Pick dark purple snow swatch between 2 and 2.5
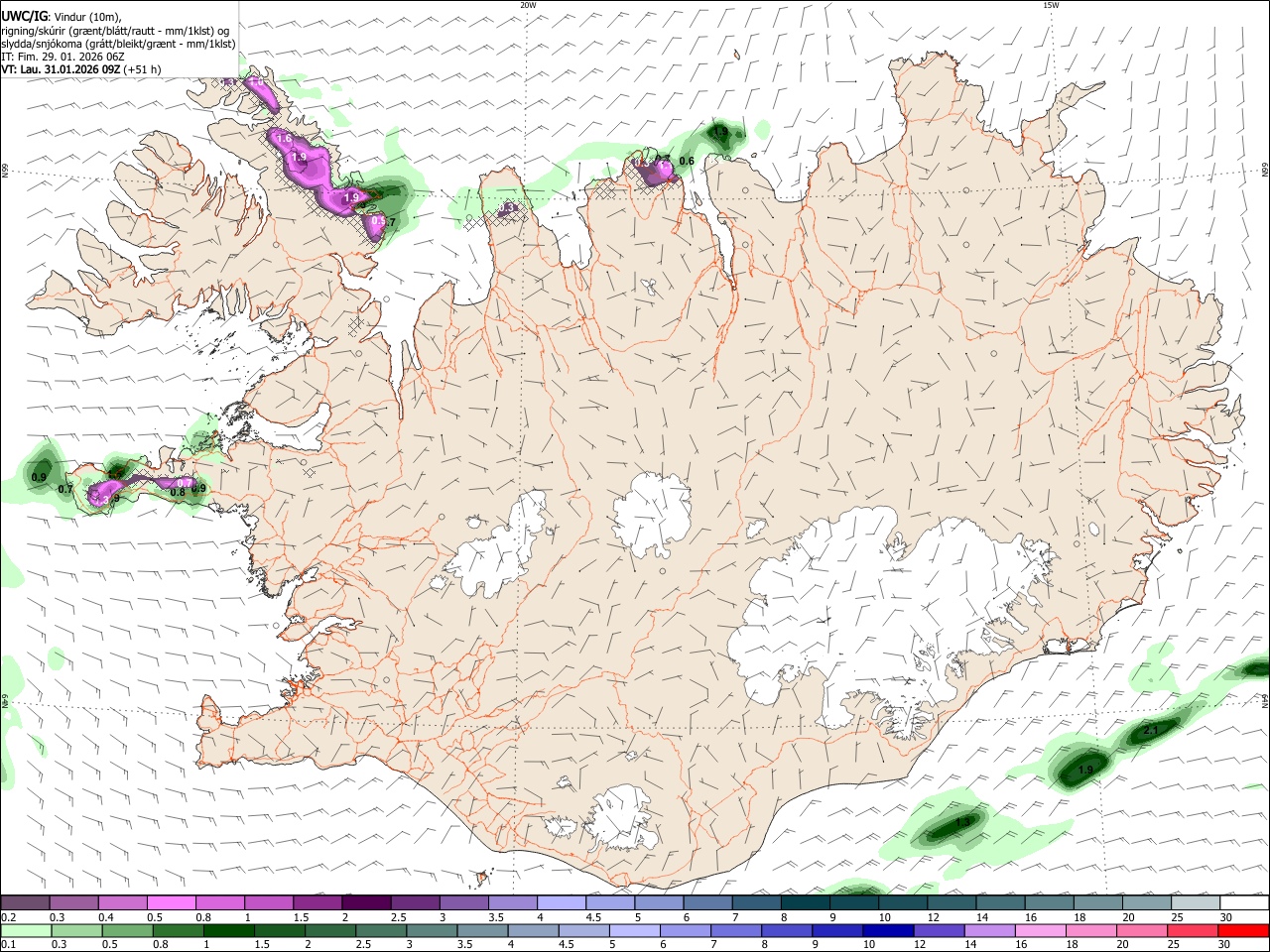This screenshot has width=1270, height=952. [x=366, y=902]
